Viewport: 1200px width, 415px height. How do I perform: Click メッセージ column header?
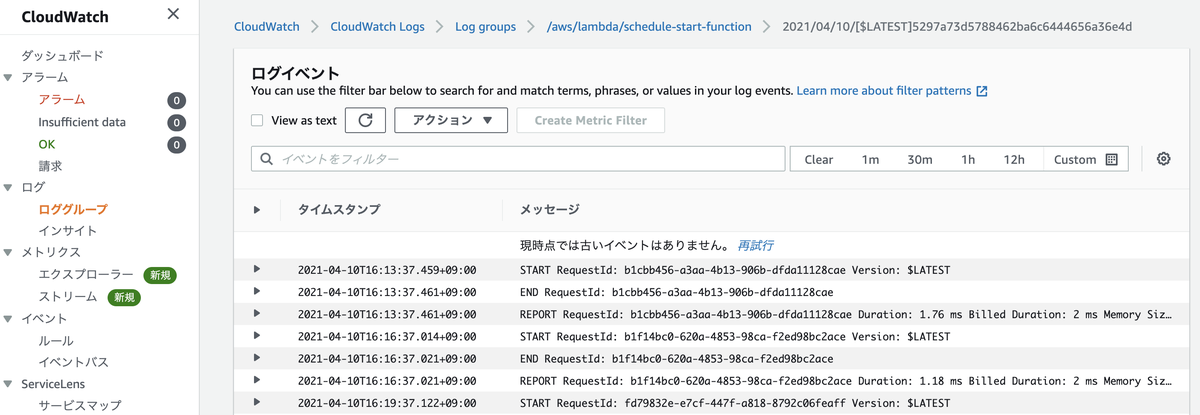549,210
